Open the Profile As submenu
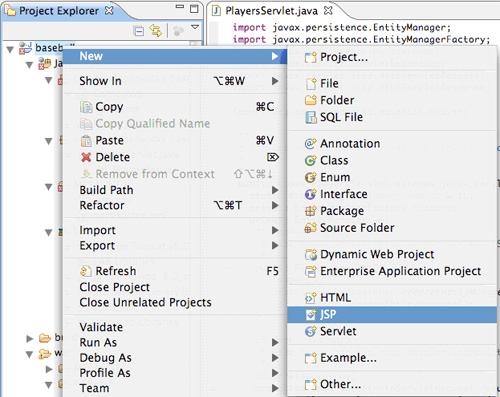The image size is (500, 397). point(175,373)
